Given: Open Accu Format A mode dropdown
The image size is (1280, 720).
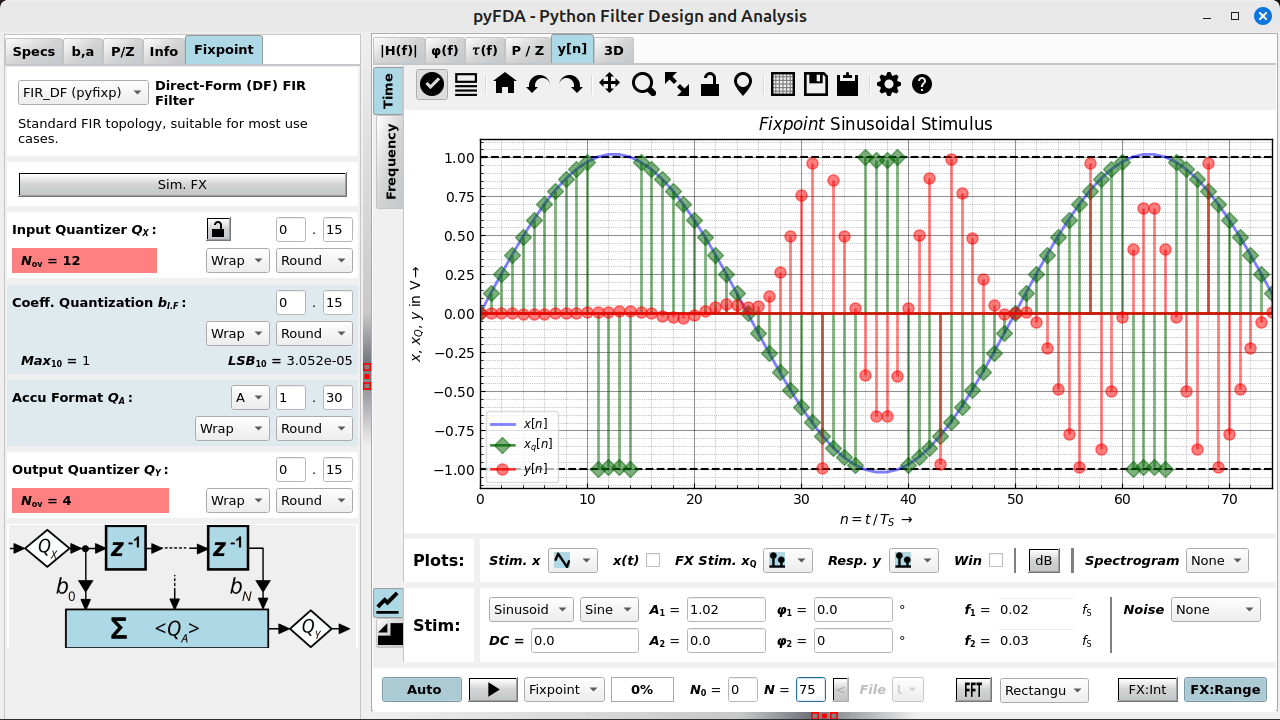Looking at the screenshot, I should (x=250, y=397).
